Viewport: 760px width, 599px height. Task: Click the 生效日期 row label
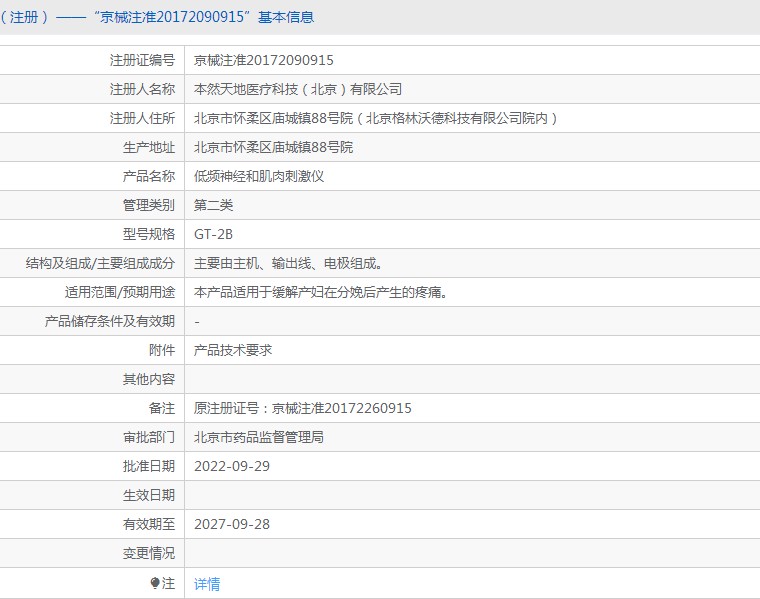coord(149,495)
